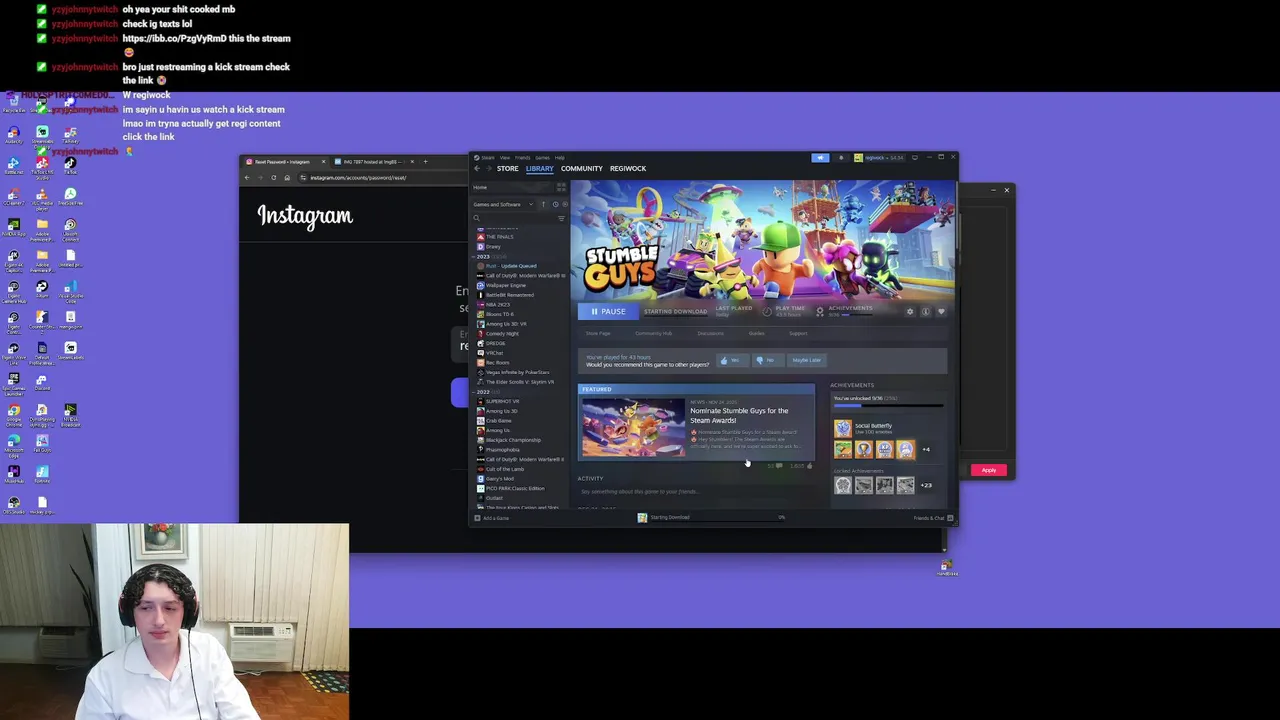Select Phasmophobia in library list
The height and width of the screenshot is (720, 1280).
coord(502,450)
